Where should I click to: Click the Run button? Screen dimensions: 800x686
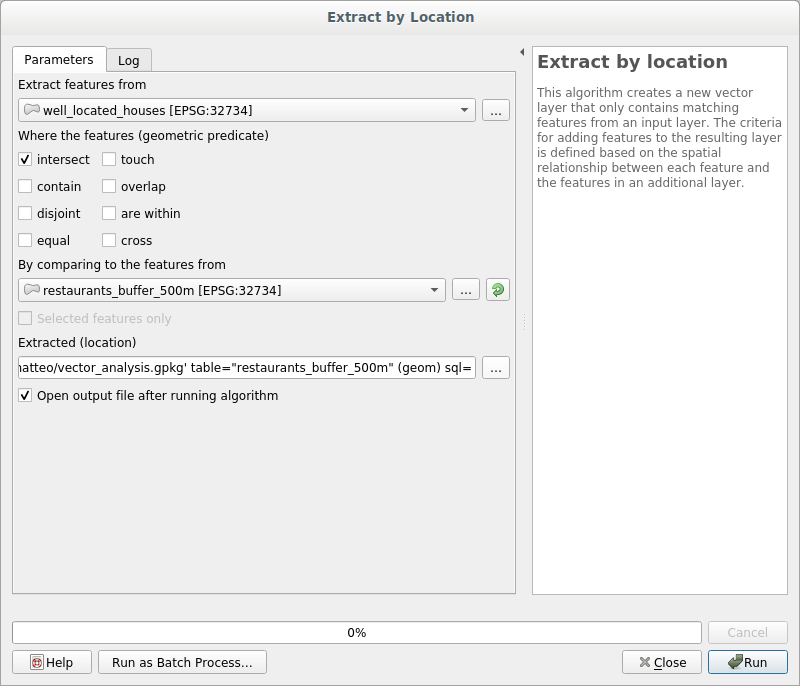(747, 662)
